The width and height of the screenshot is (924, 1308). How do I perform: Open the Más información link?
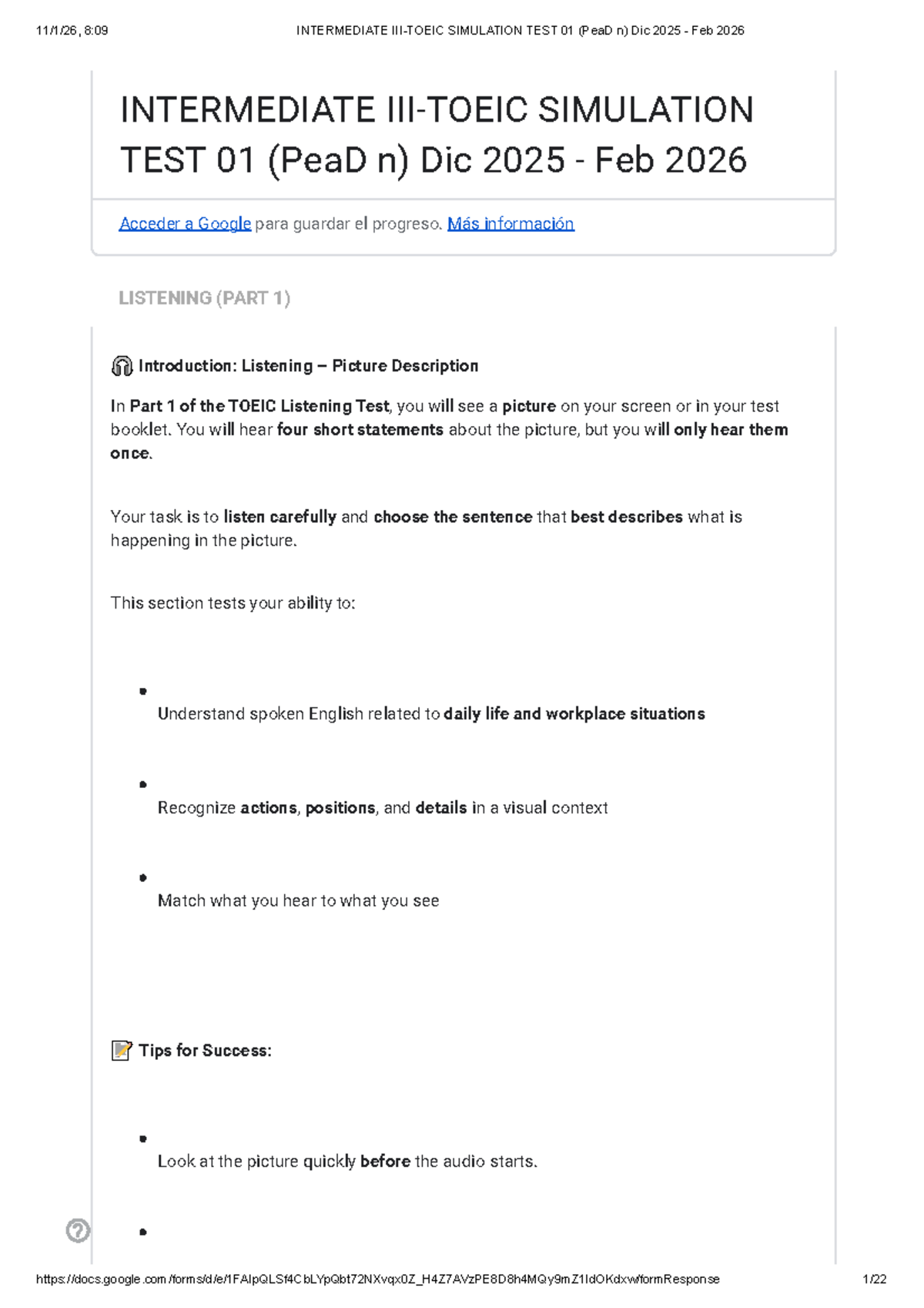coord(511,223)
